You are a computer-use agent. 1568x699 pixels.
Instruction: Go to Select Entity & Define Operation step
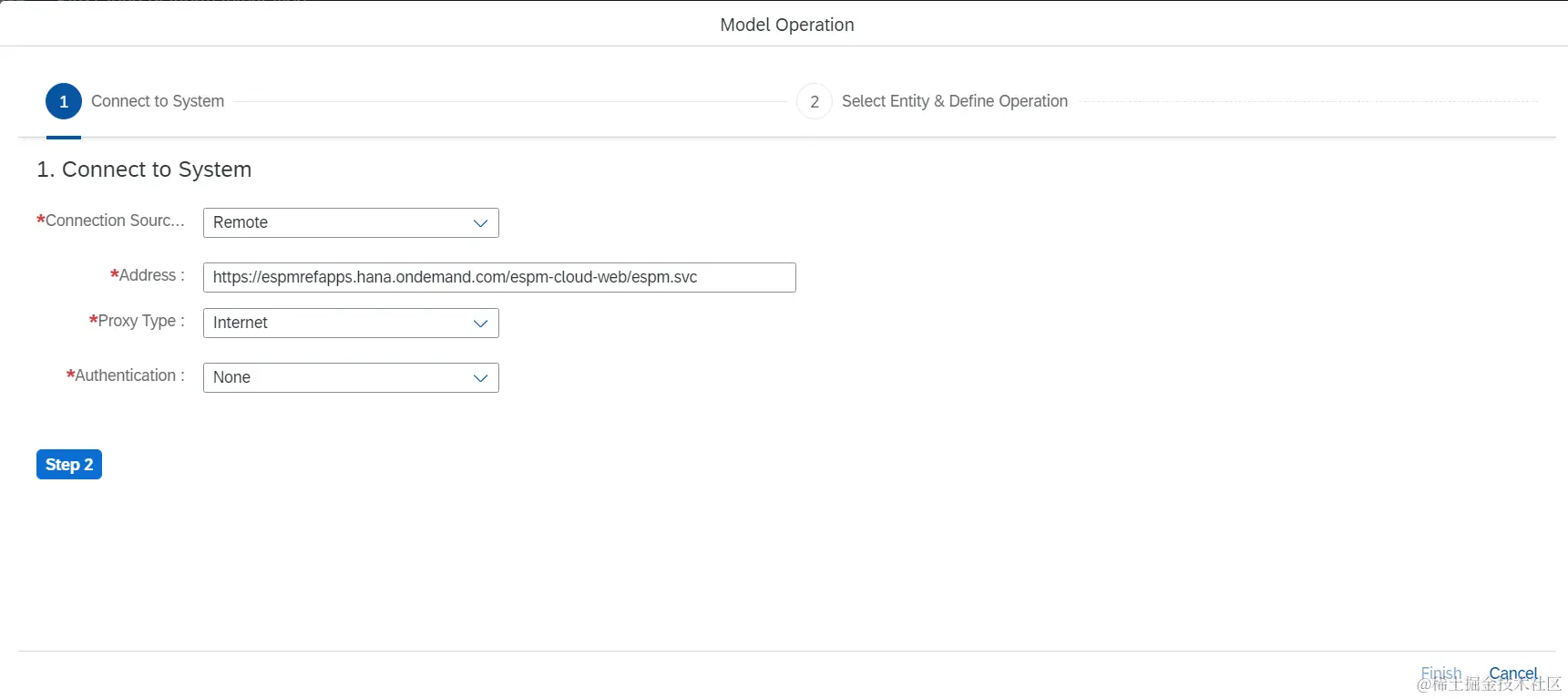tap(954, 101)
